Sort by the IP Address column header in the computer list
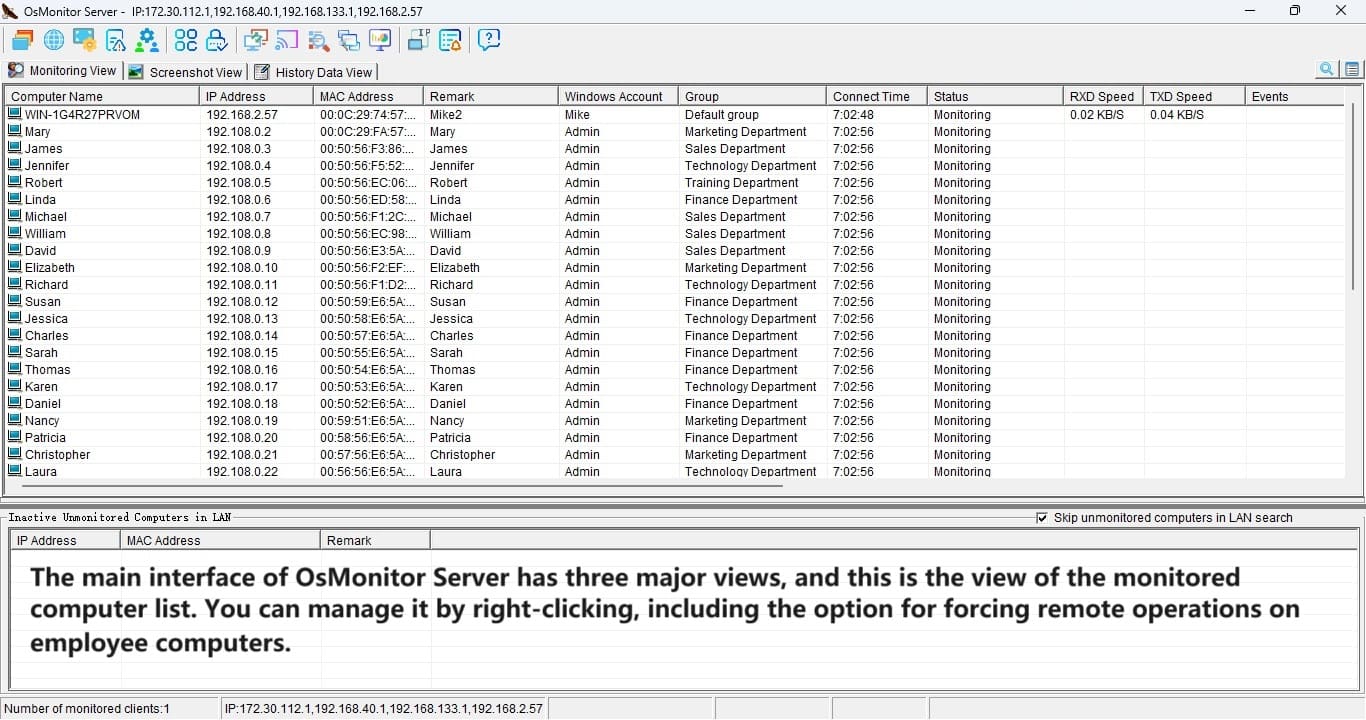Screen dimensions: 1366x720 [257, 96]
